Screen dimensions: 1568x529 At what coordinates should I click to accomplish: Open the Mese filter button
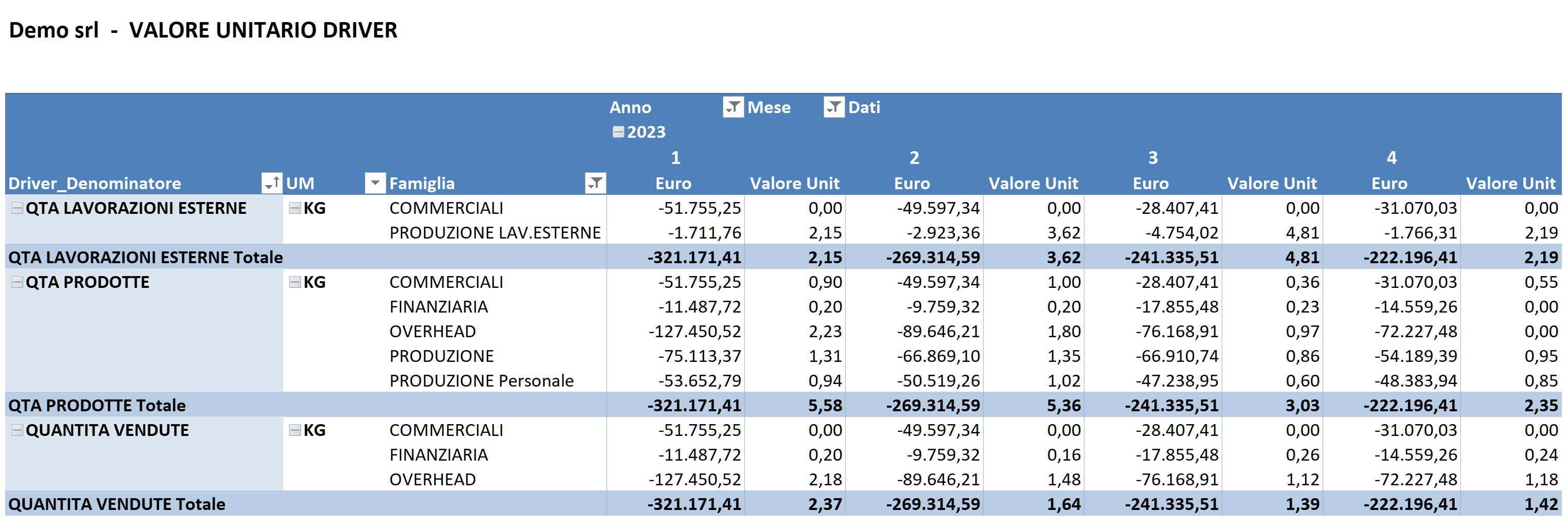click(x=834, y=107)
